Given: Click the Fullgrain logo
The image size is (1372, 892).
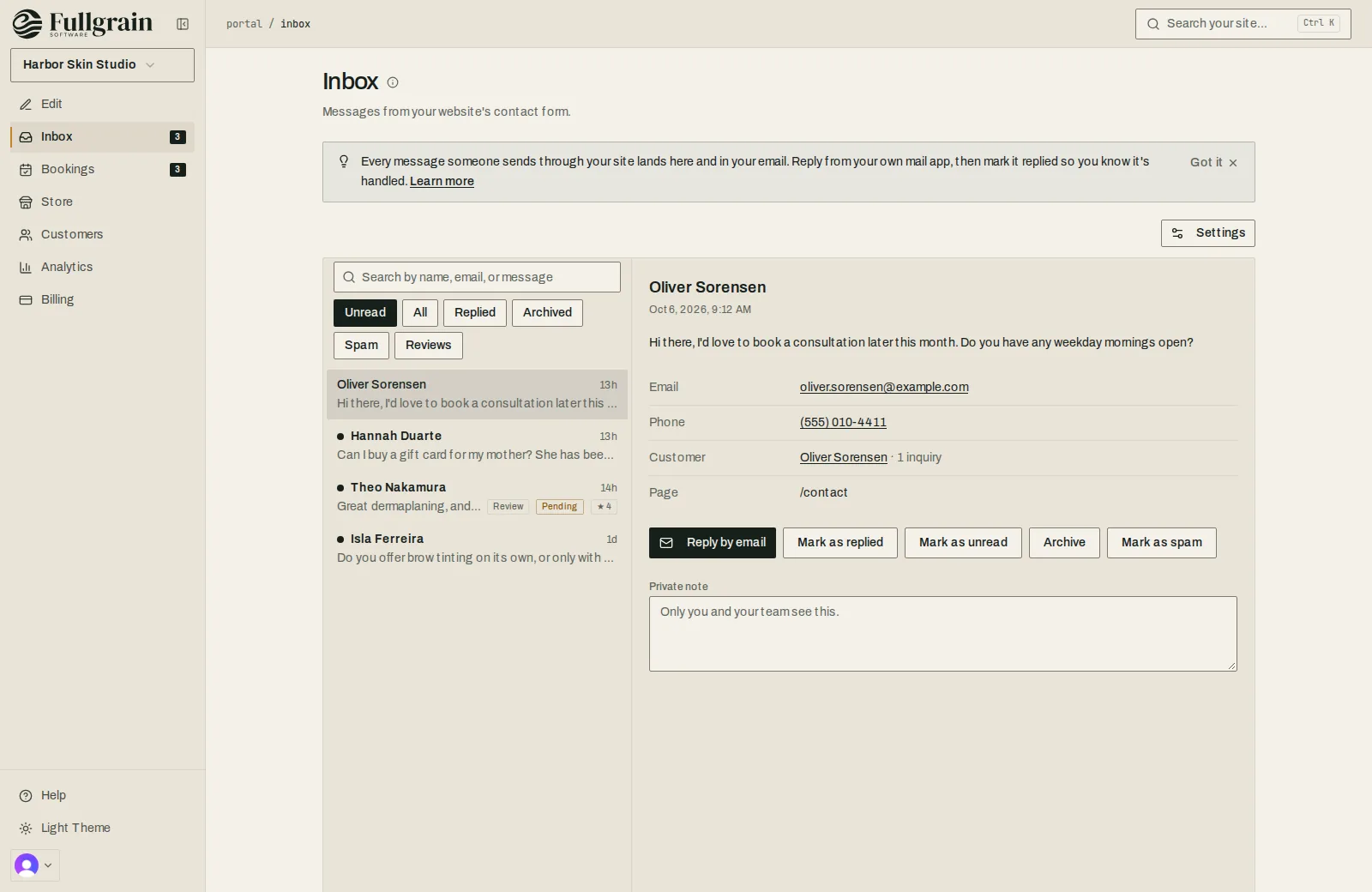Looking at the screenshot, I should (82, 23).
